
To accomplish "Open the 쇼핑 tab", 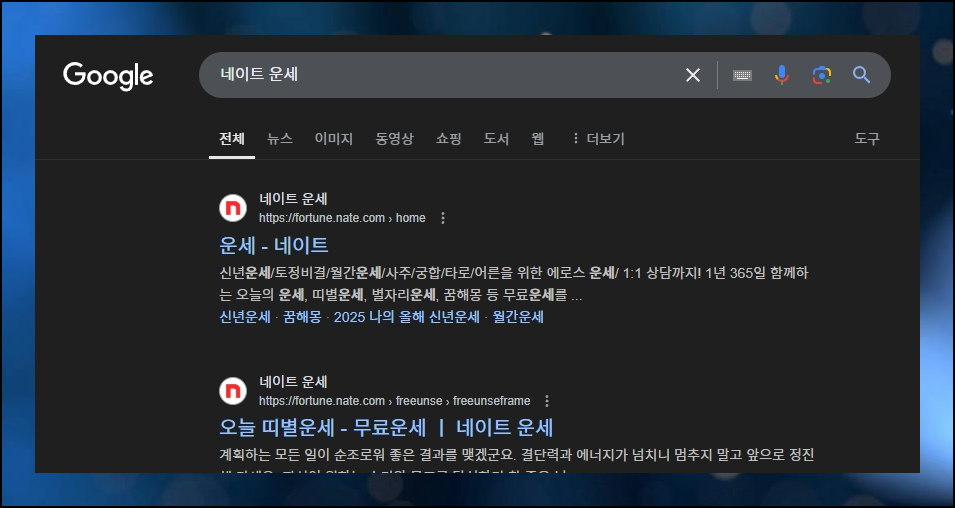I will click(x=448, y=139).
